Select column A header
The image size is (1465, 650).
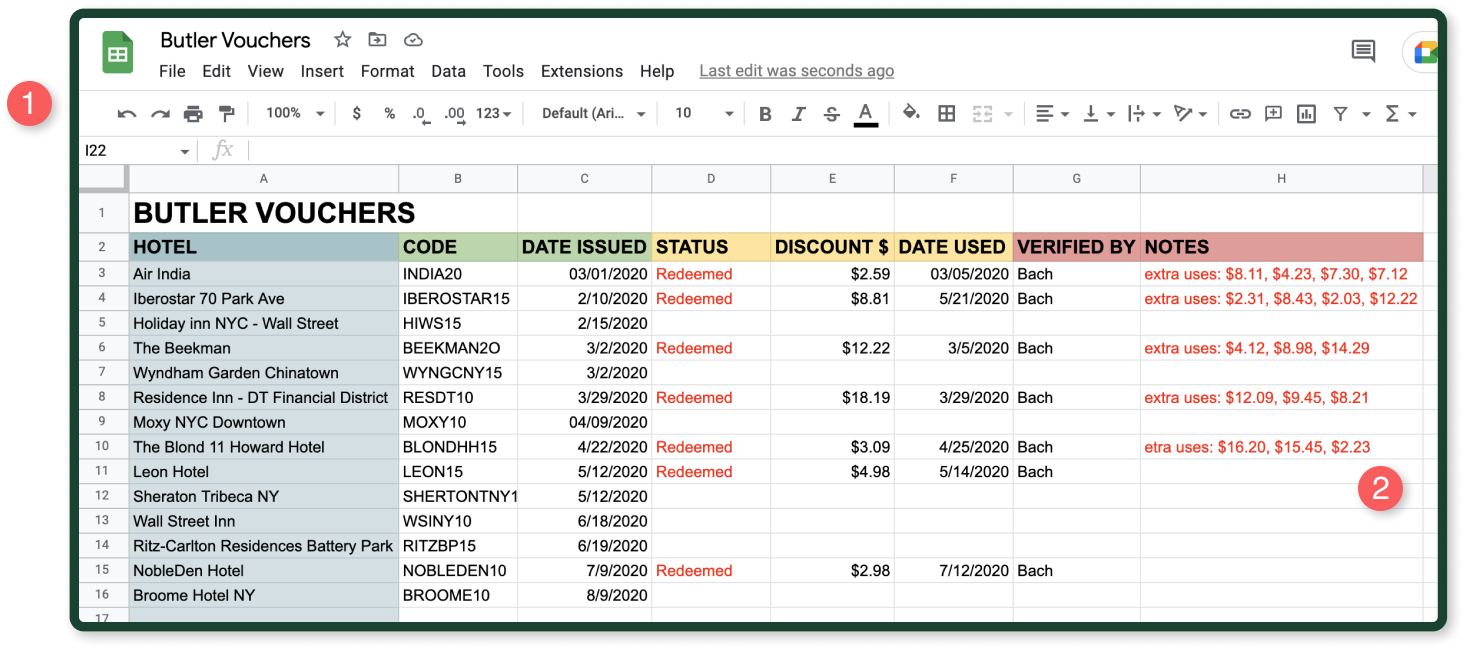[x=264, y=179]
